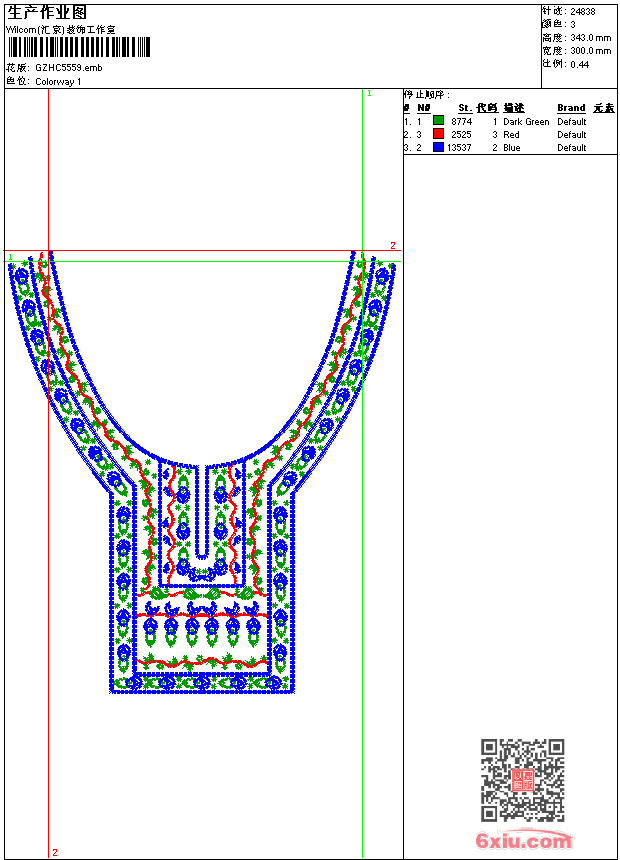Click the 6xiu.com watermark logo

pos(524,842)
